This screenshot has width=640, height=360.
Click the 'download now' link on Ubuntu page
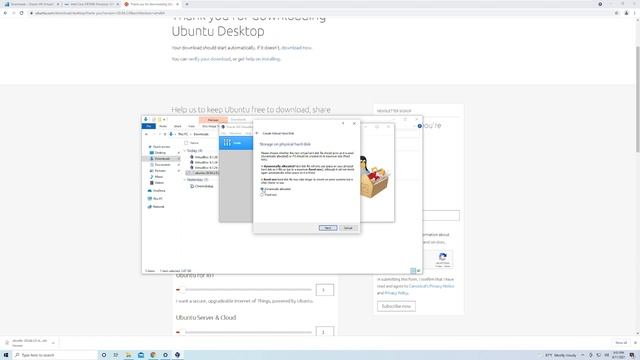(296, 48)
